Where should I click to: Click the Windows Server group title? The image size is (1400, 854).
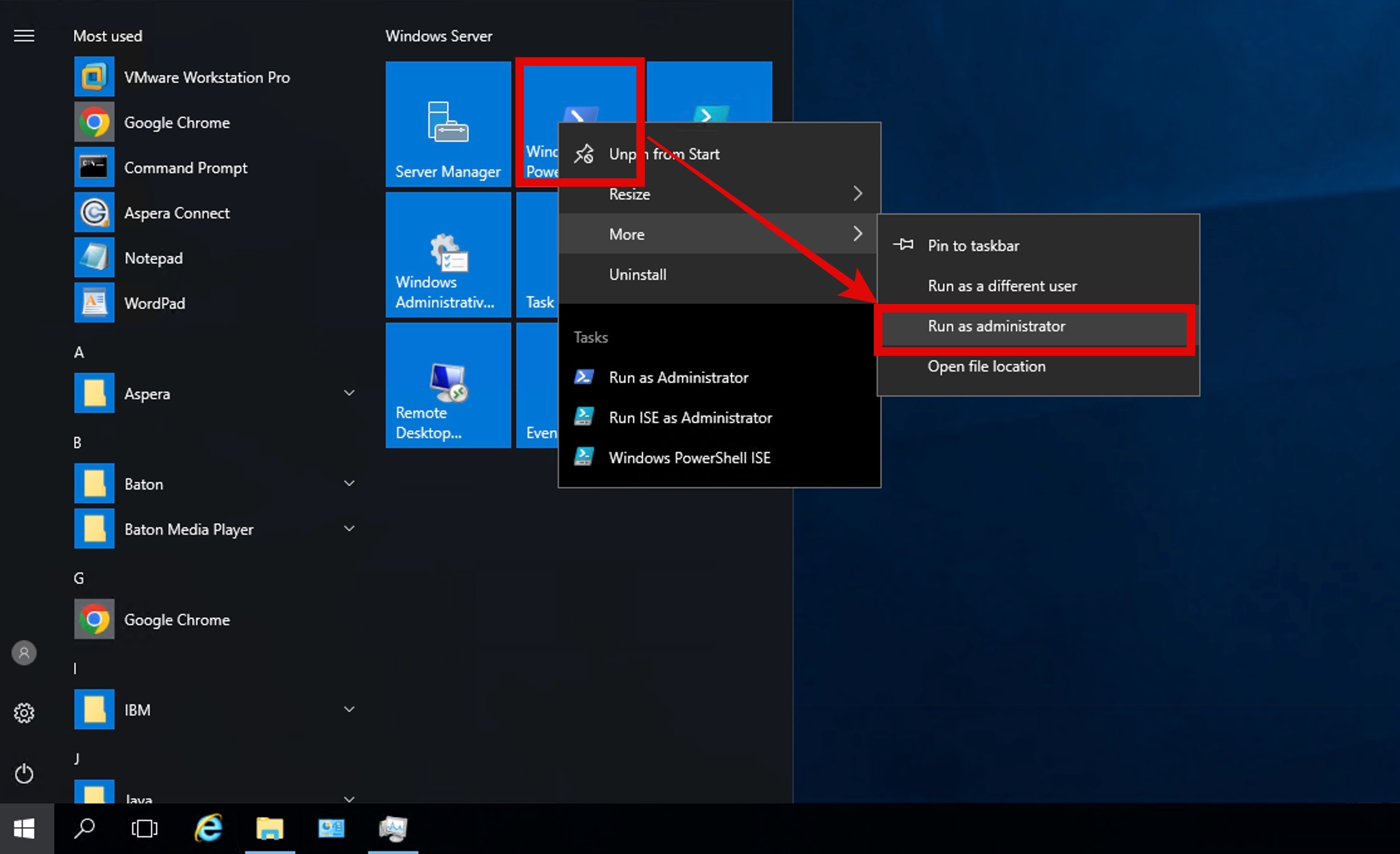(x=439, y=36)
